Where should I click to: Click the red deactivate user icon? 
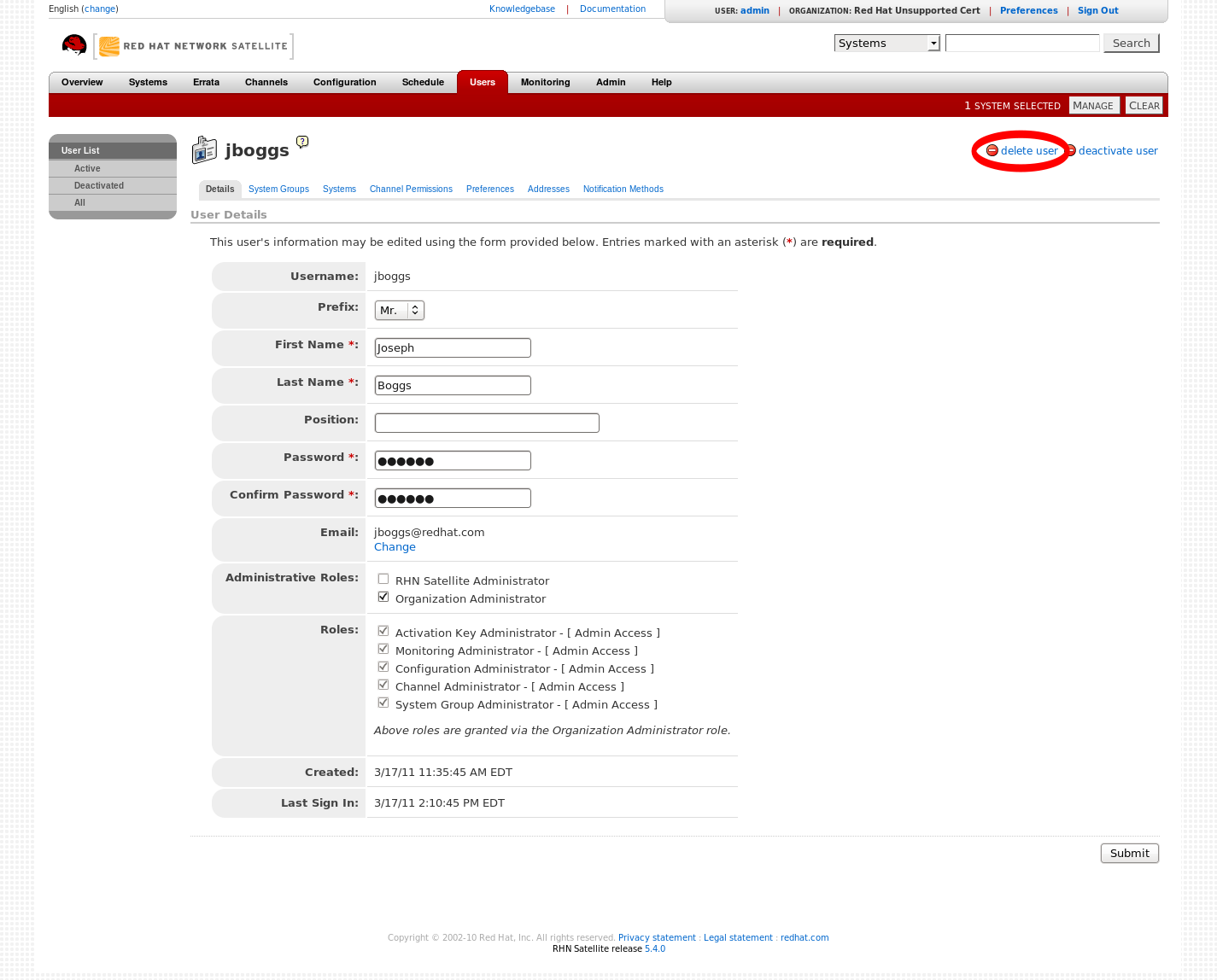point(1071,150)
